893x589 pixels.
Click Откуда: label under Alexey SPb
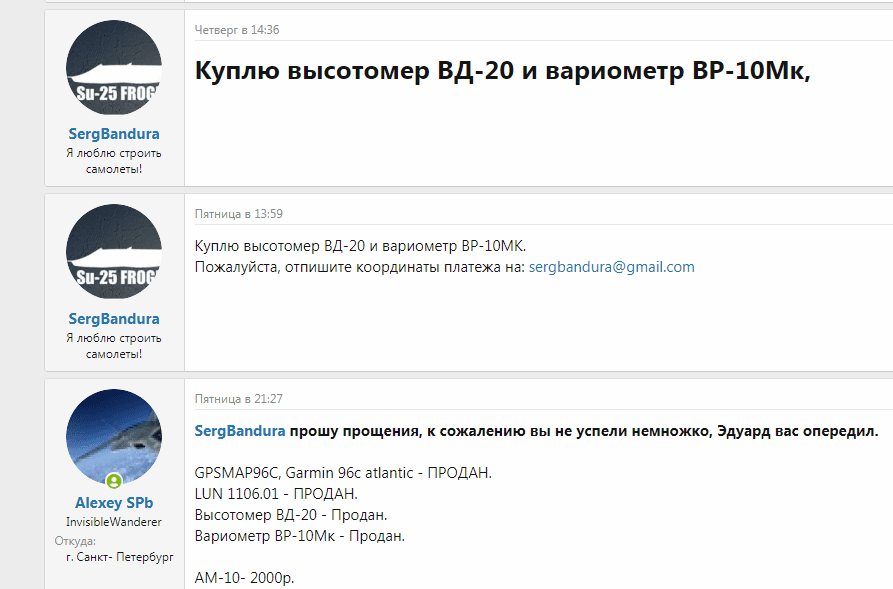click(x=75, y=541)
